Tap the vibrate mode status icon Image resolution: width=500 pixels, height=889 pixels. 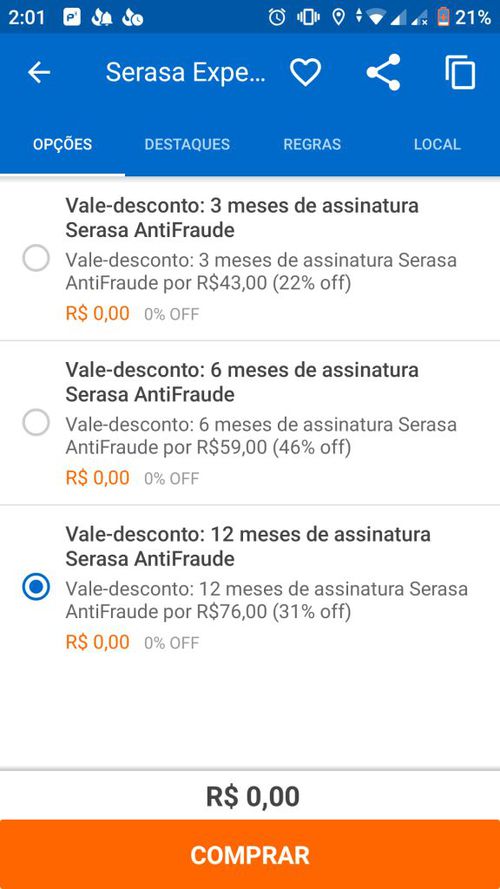[x=308, y=18]
